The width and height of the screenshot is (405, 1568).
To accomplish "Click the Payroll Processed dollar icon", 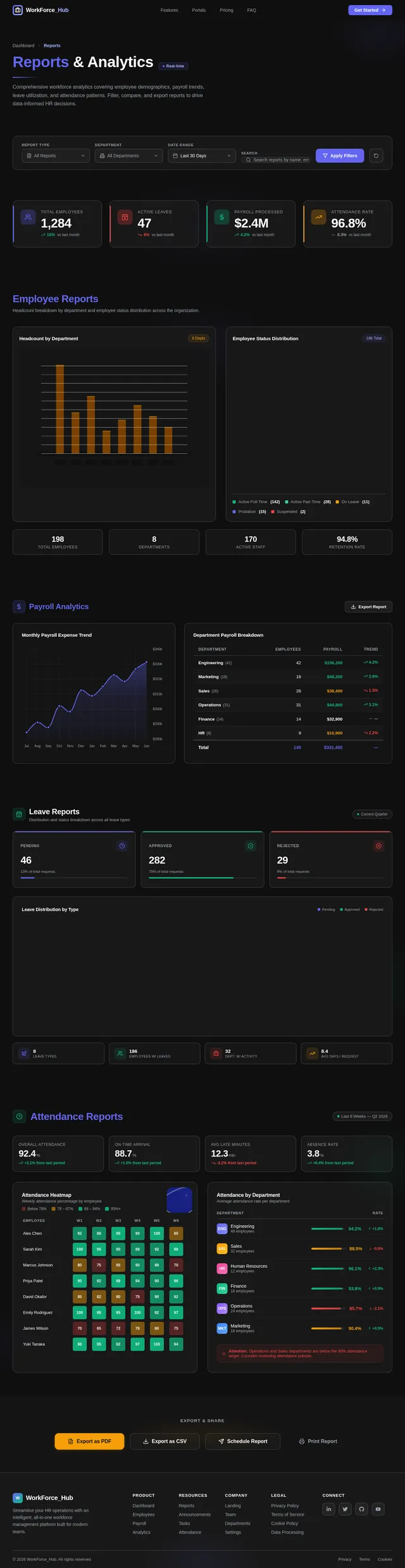I will coord(221,217).
